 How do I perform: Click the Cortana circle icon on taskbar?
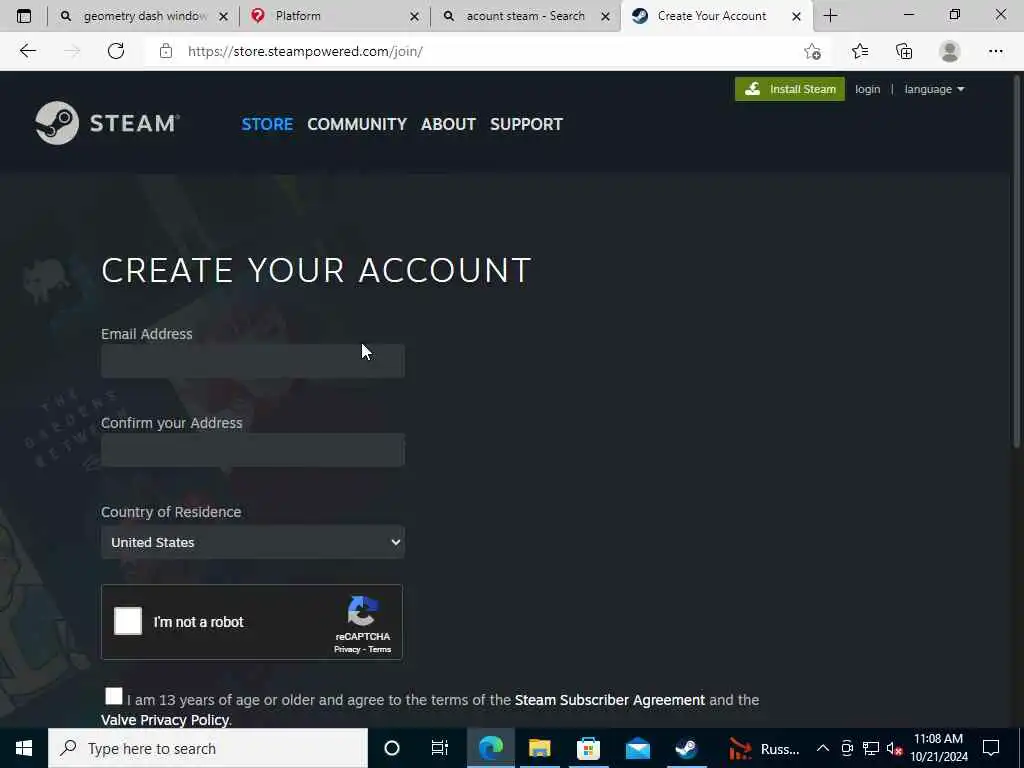pos(392,748)
